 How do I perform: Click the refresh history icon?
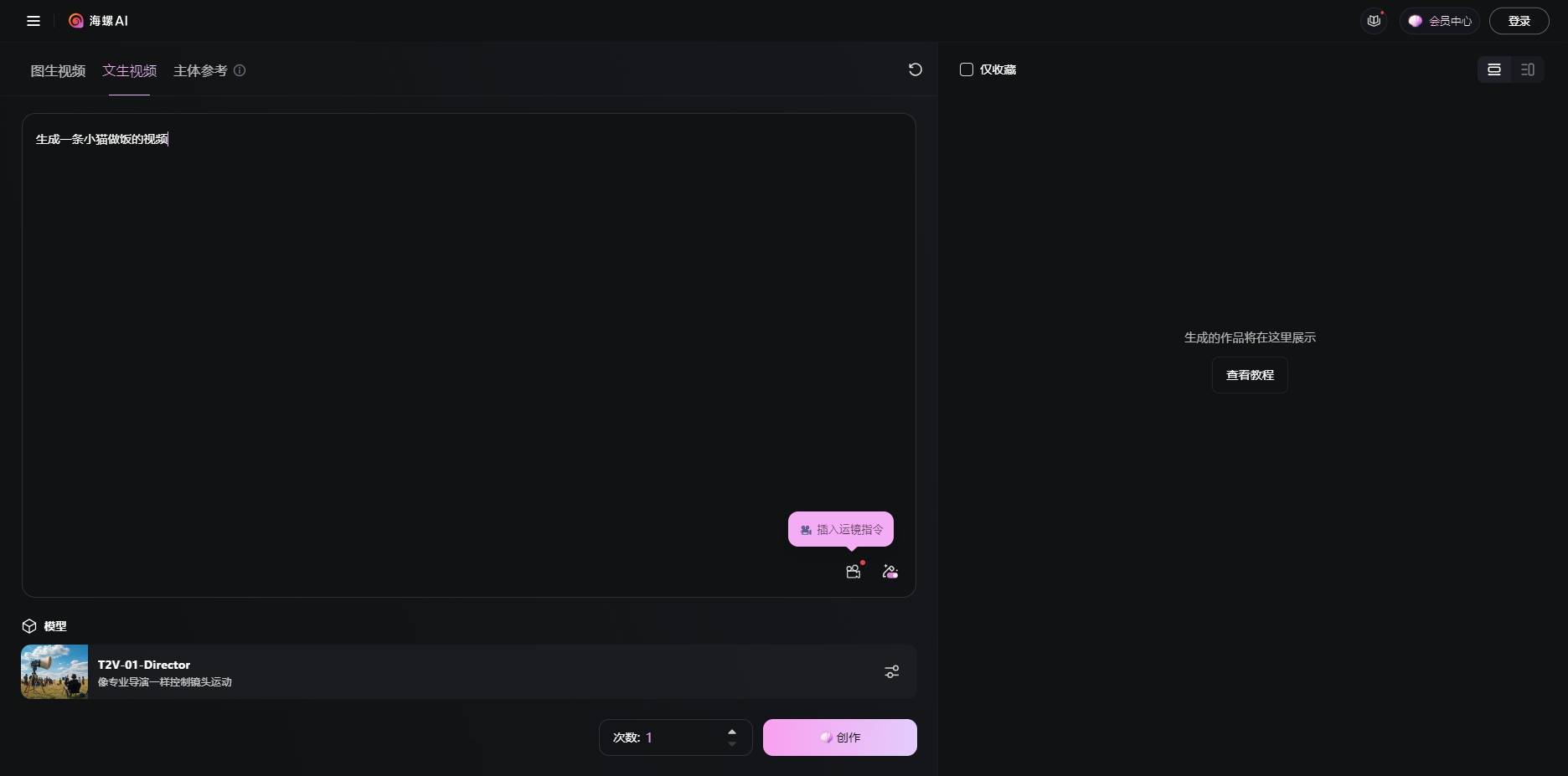916,69
